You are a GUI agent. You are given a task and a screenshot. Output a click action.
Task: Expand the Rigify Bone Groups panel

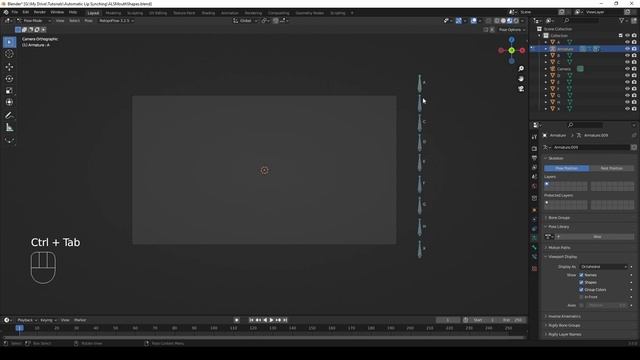click(x=564, y=325)
